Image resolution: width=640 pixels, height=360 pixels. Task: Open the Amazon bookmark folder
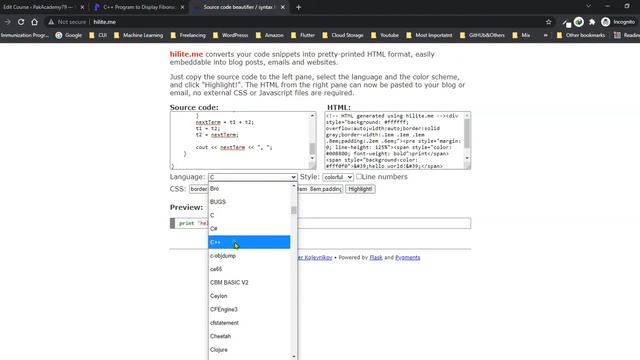[269, 36]
